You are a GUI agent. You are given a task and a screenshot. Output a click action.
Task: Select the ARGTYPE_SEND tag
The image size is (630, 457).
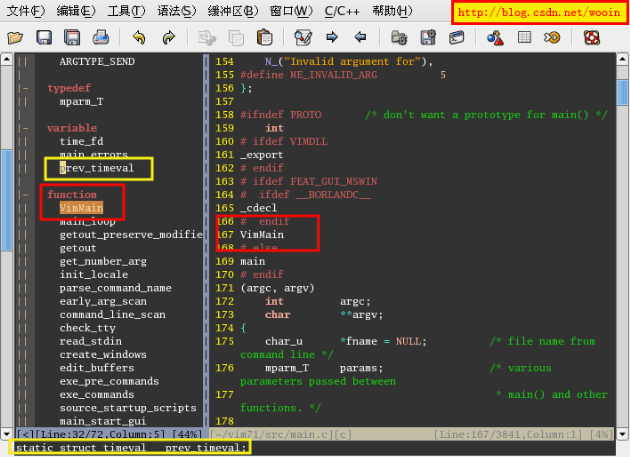(x=97, y=61)
